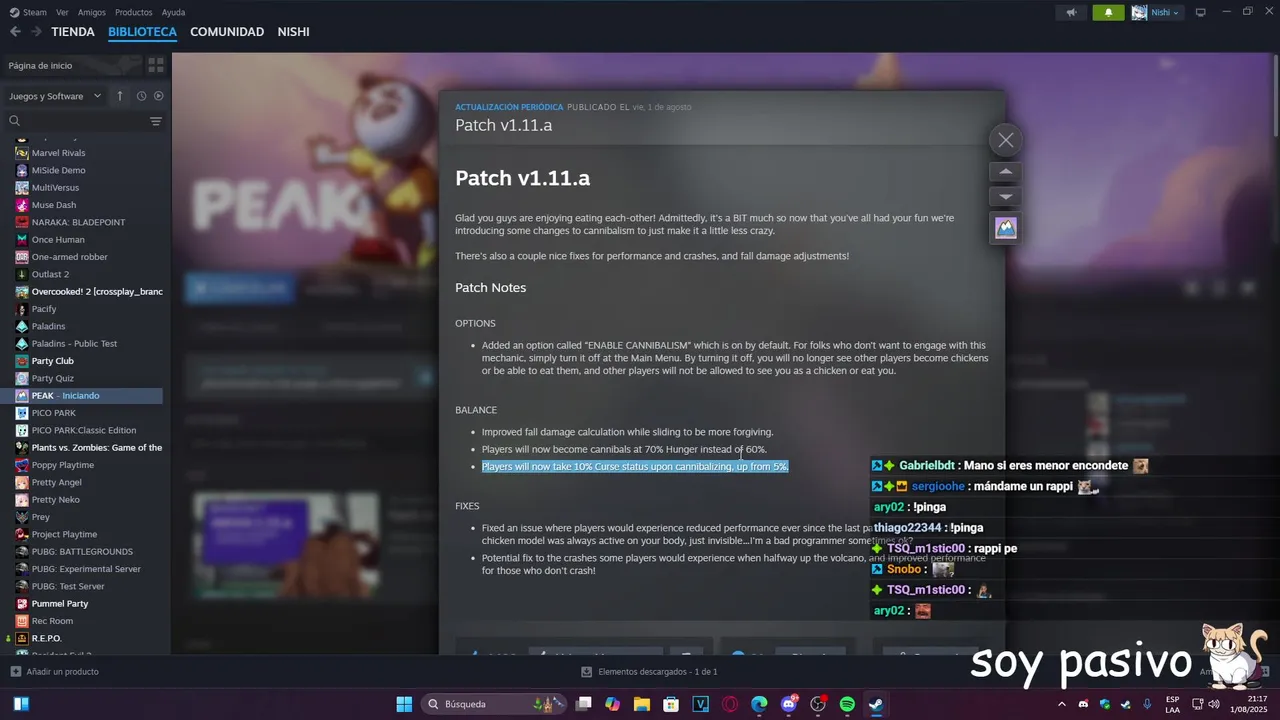
Task: Open File Explorer from the taskbar
Action: click(x=641, y=704)
